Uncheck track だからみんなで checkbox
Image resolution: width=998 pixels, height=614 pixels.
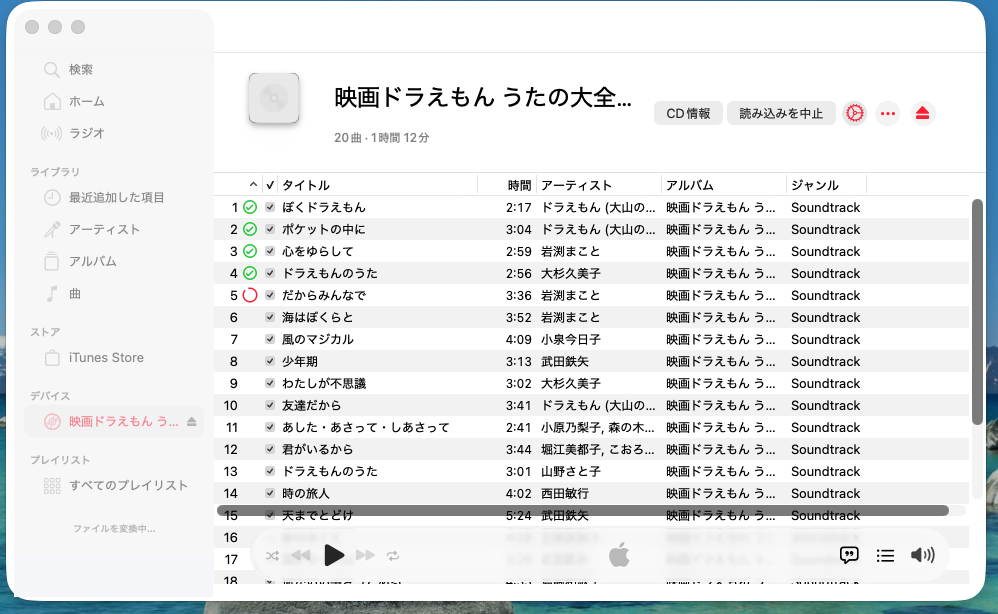(x=270, y=295)
